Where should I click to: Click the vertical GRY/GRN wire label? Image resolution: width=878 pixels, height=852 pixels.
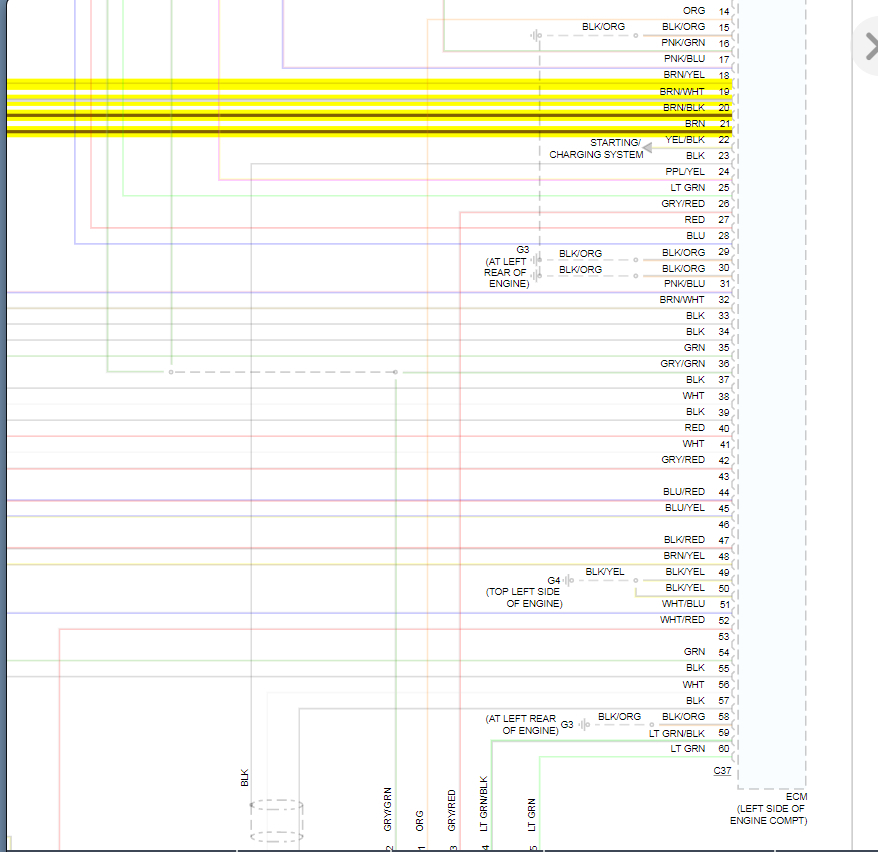coord(387,809)
